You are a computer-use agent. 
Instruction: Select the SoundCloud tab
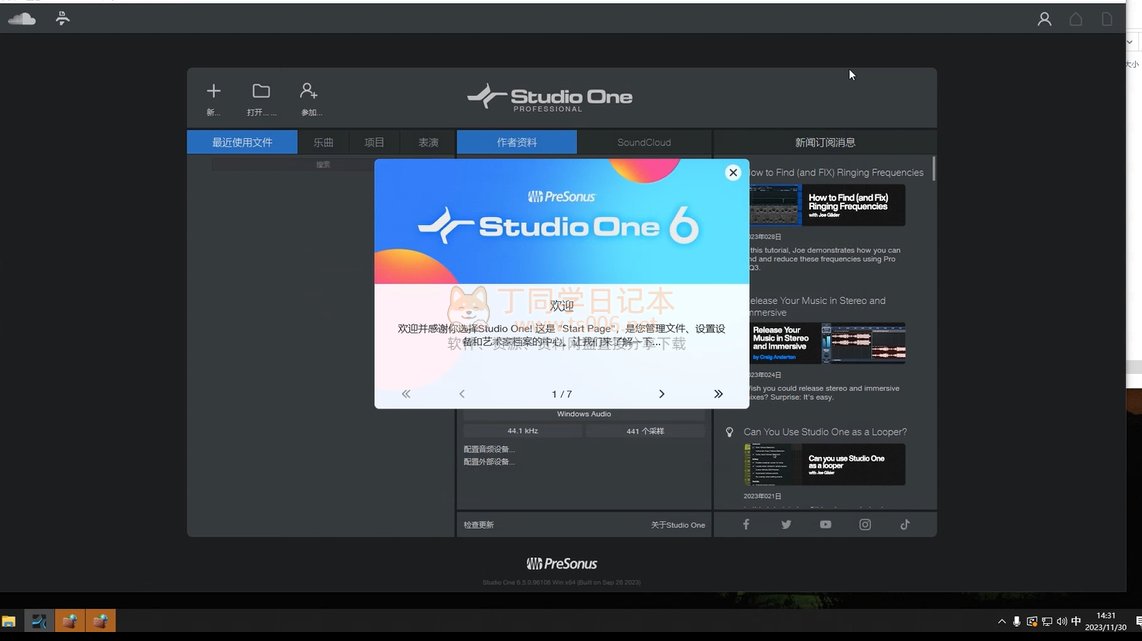[x=644, y=143]
